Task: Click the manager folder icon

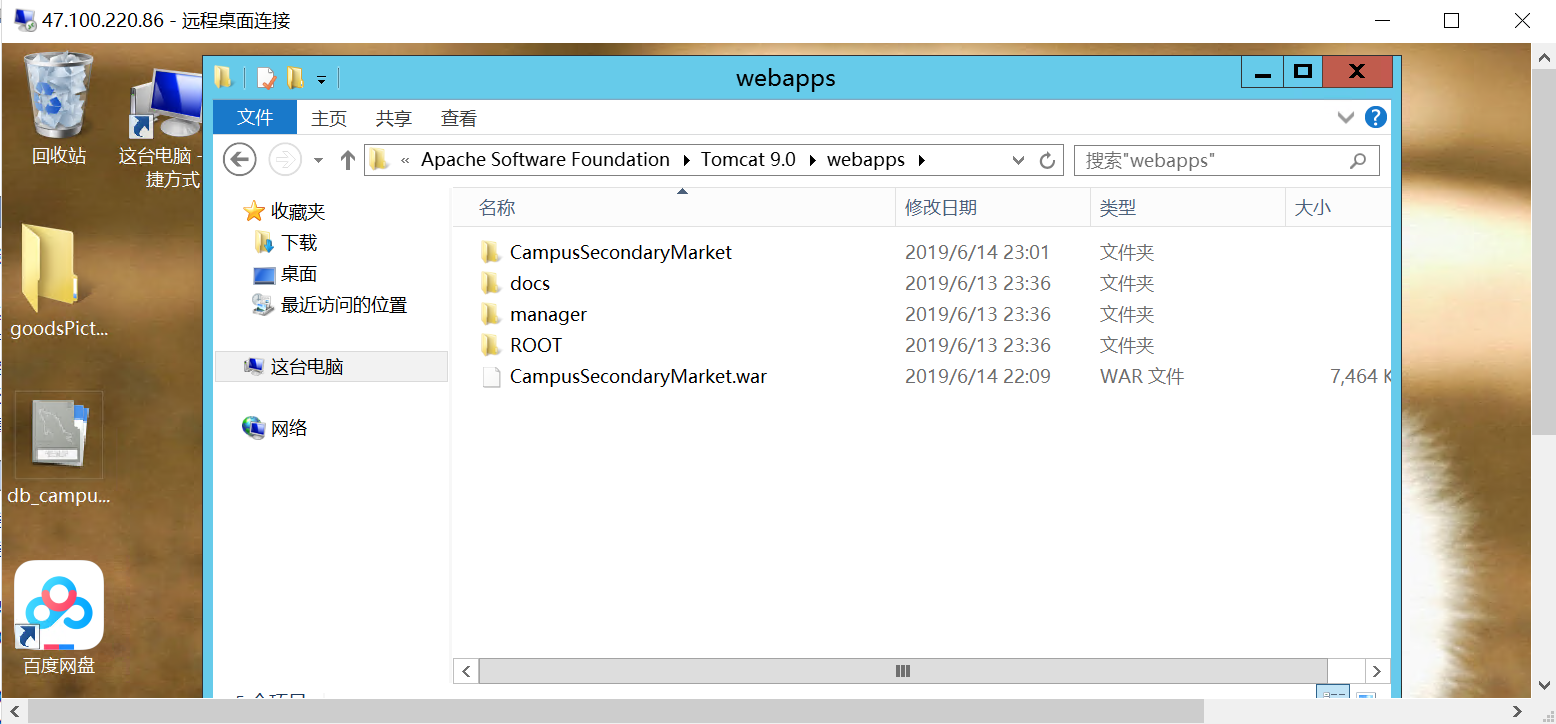Action: tap(490, 314)
